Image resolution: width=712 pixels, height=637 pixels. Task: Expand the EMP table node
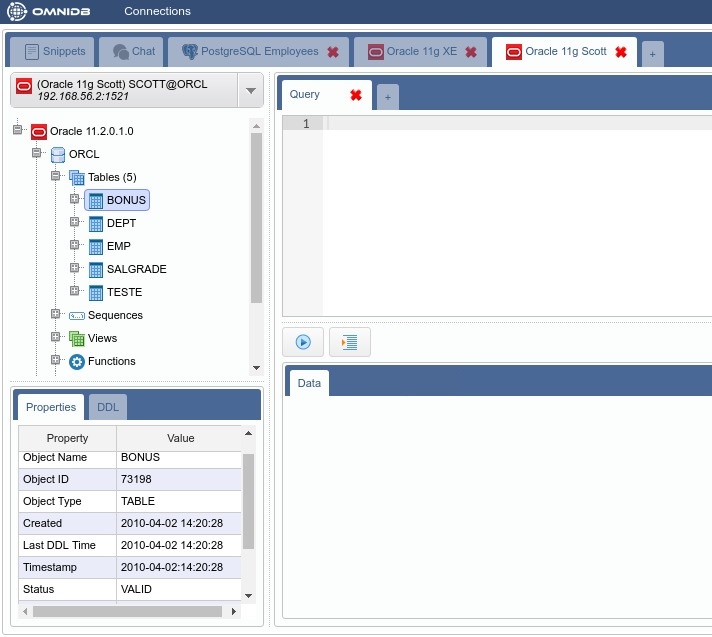(x=74, y=245)
